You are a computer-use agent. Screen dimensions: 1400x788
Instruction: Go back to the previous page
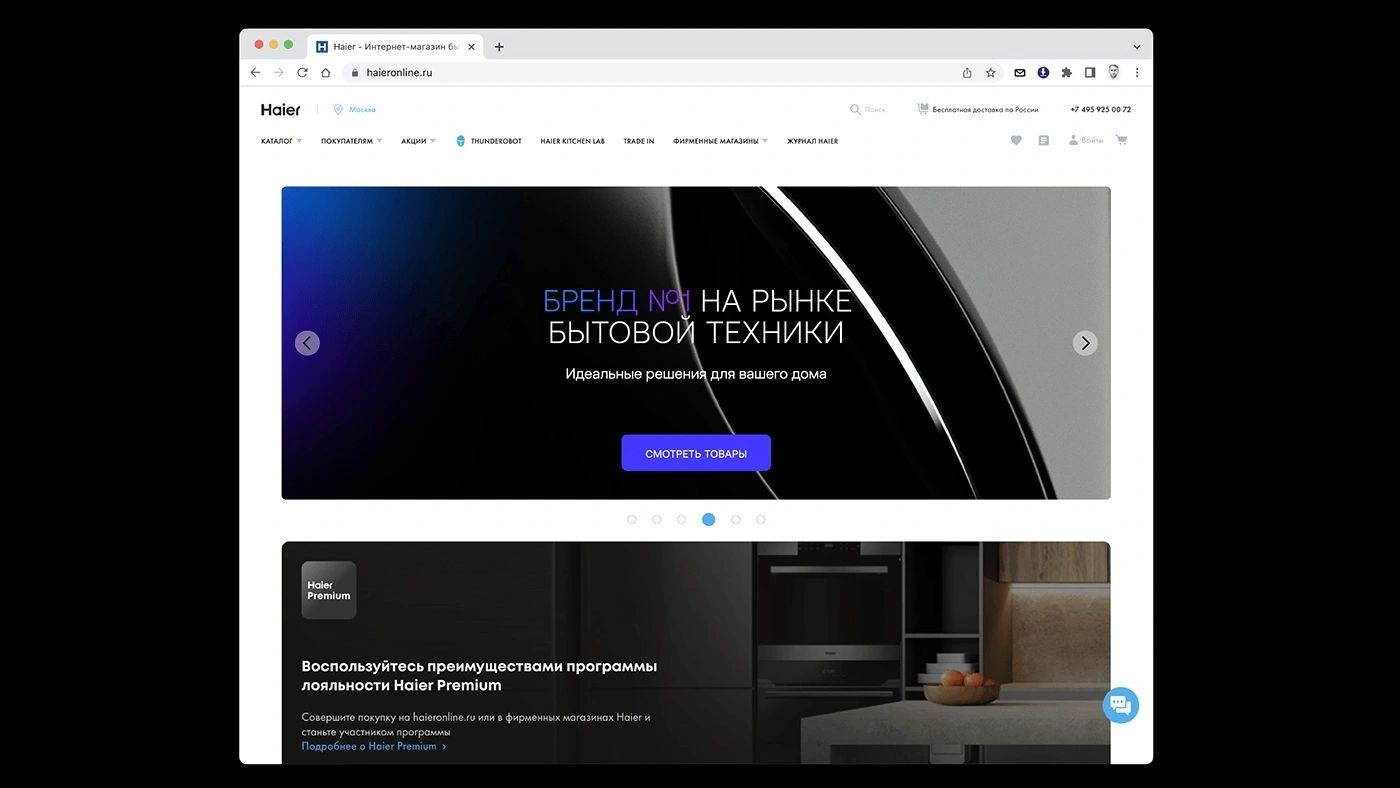255,72
